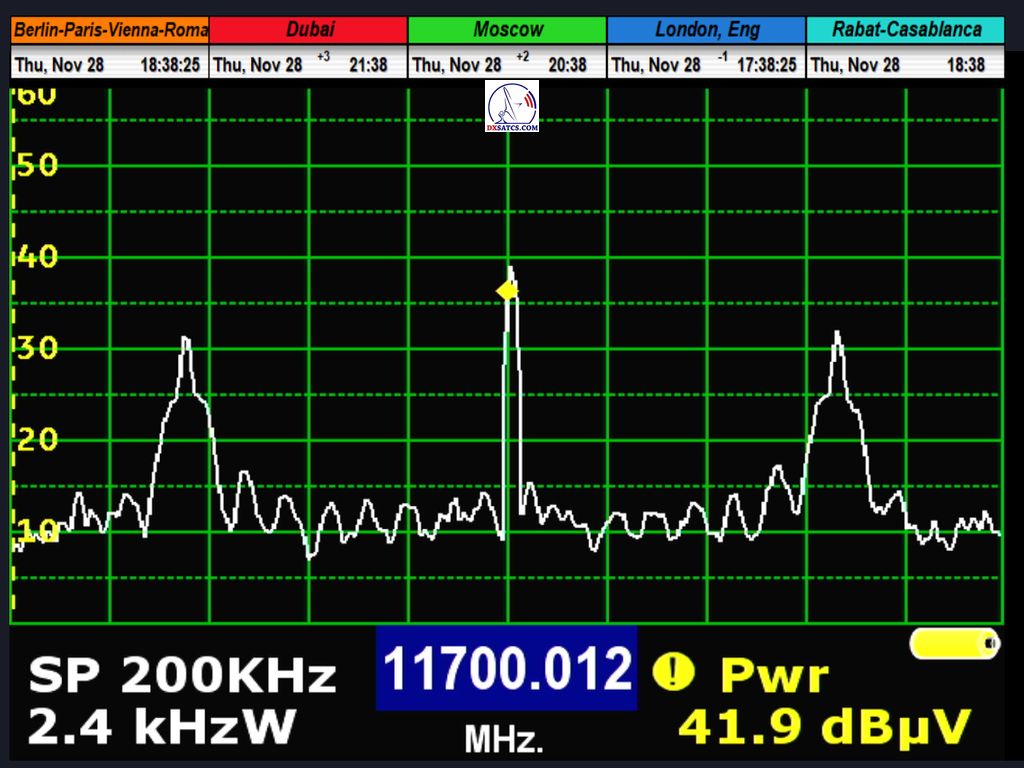Select the London, Eng tab
1024x768 pixels.
(706, 30)
